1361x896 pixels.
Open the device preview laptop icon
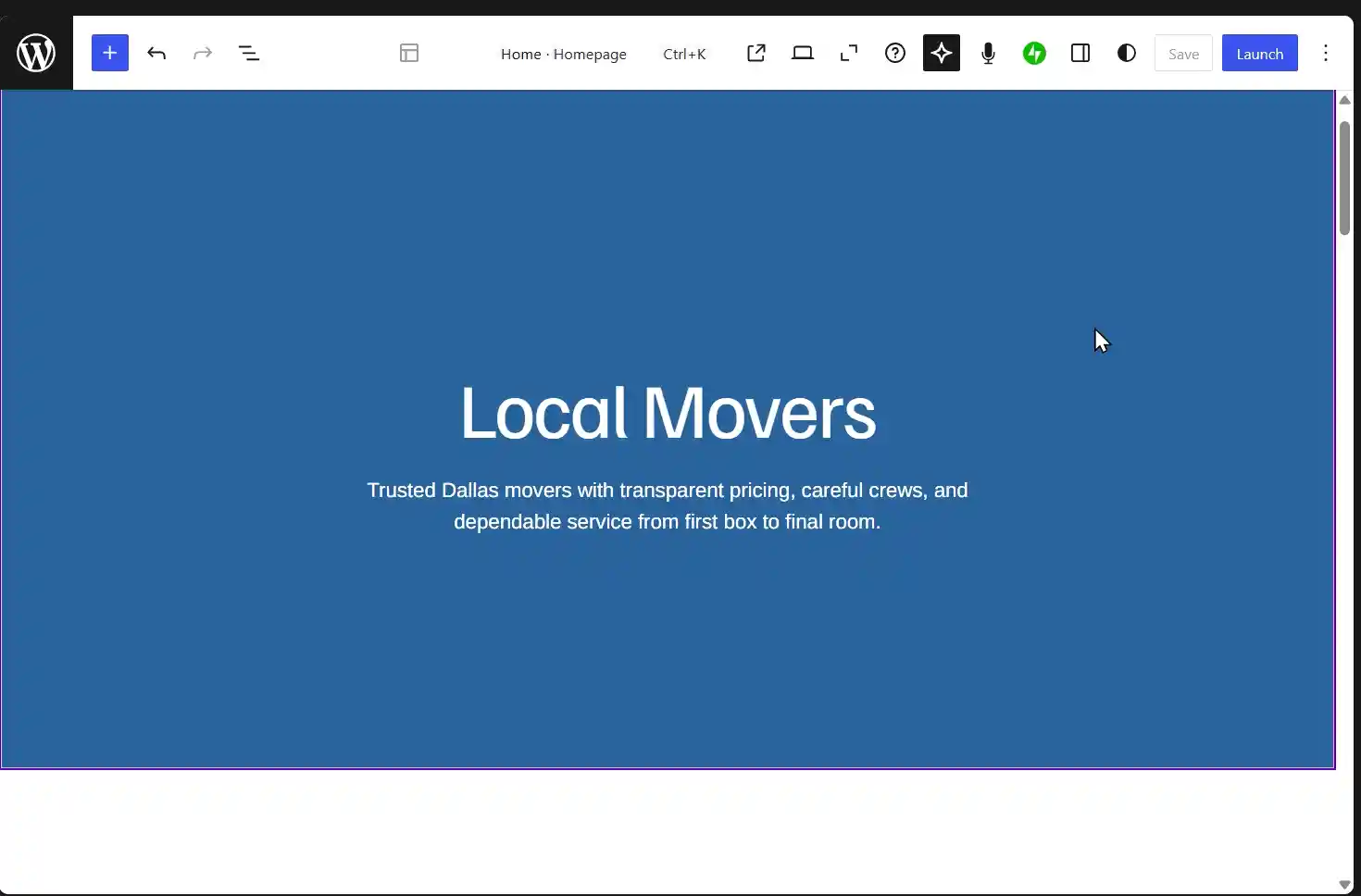803,53
